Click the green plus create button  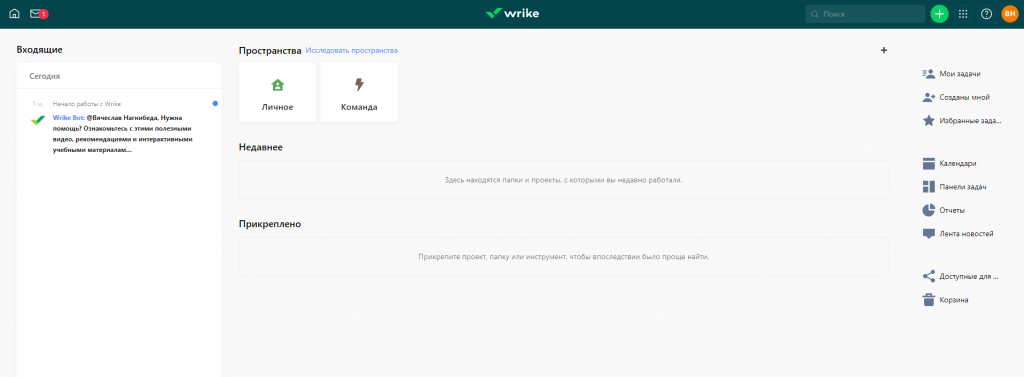[x=939, y=14]
